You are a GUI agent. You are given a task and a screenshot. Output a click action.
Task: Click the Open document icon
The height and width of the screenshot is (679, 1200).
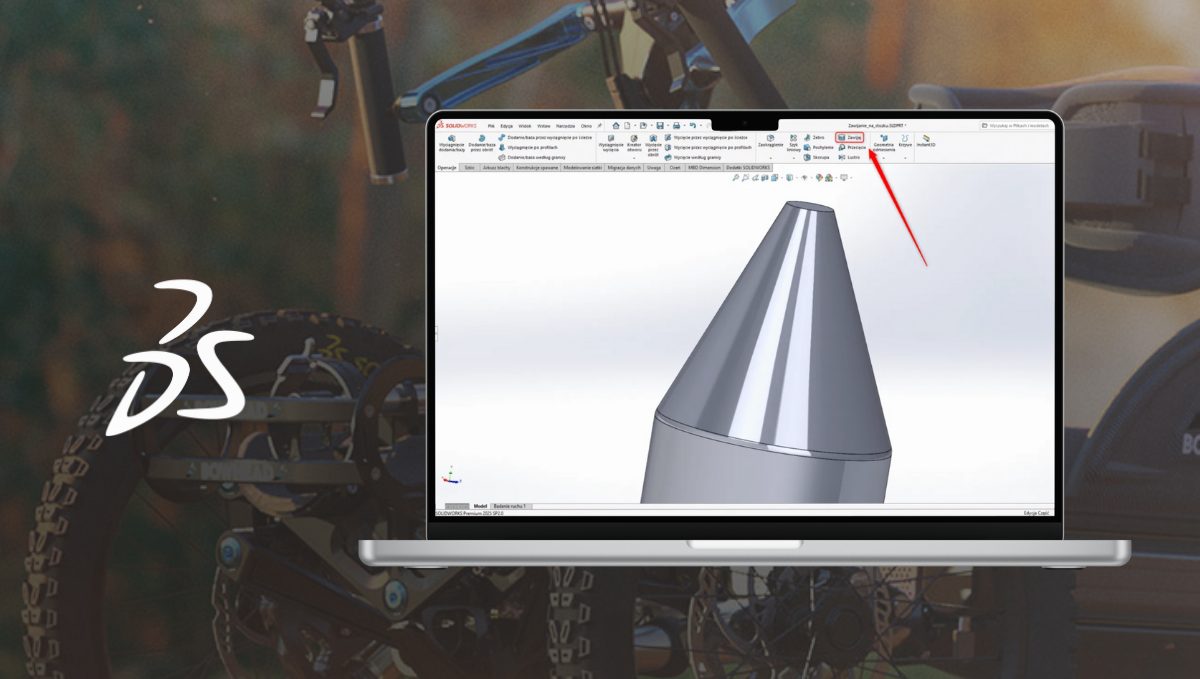(643, 126)
